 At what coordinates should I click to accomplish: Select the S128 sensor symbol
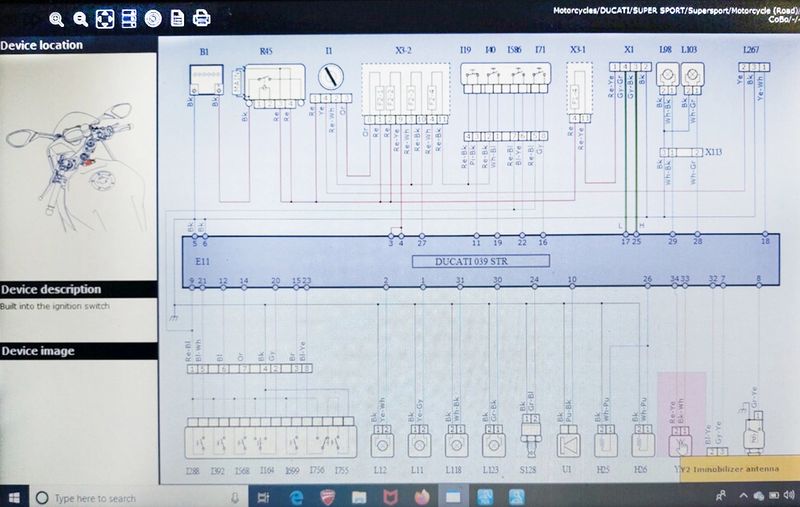coord(531,436)
